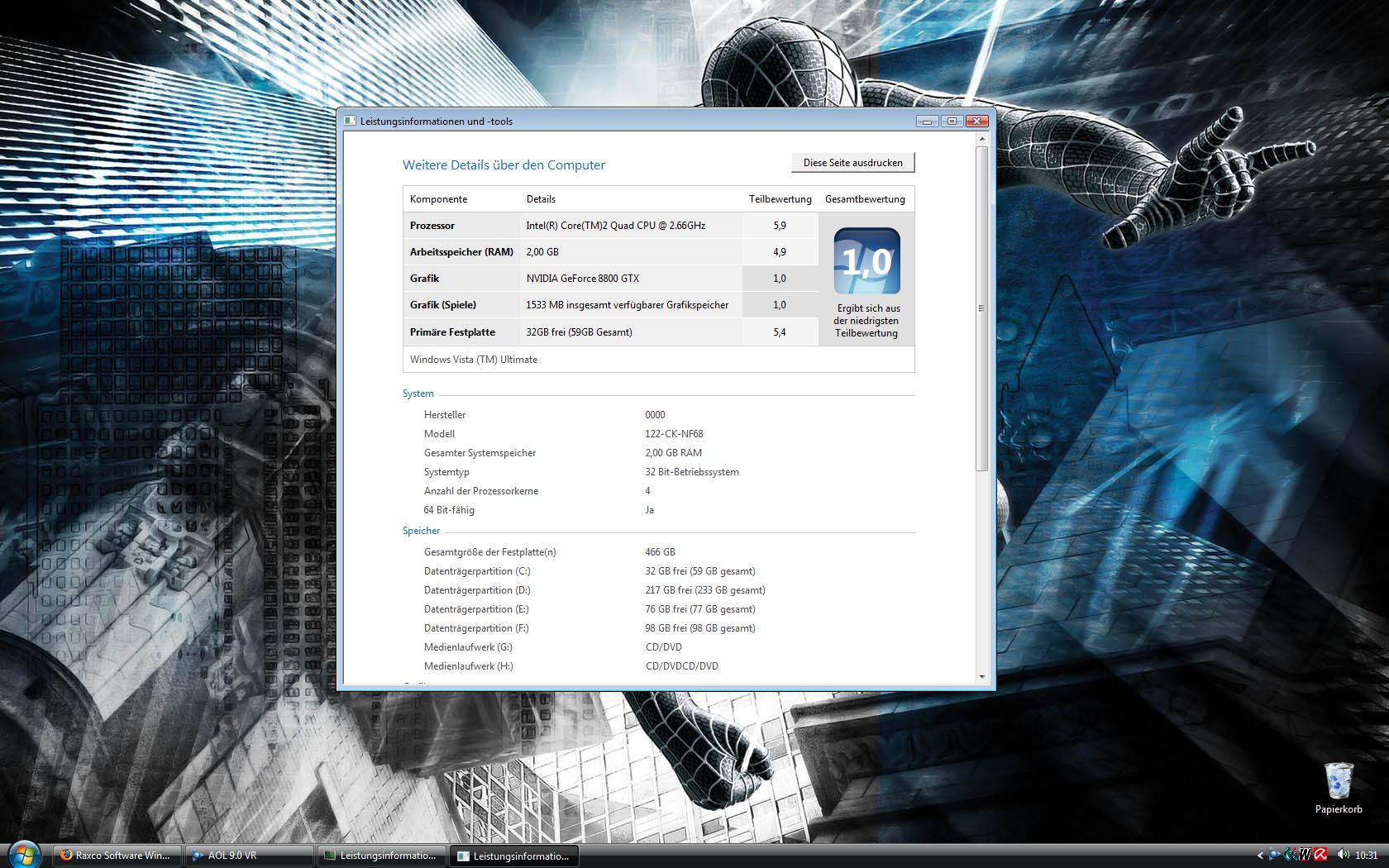Screen dimensions: 1389x868
Task: Click the AOL blue triangle tray icon
Action: pyautogui.click(x=1275, y=855)
